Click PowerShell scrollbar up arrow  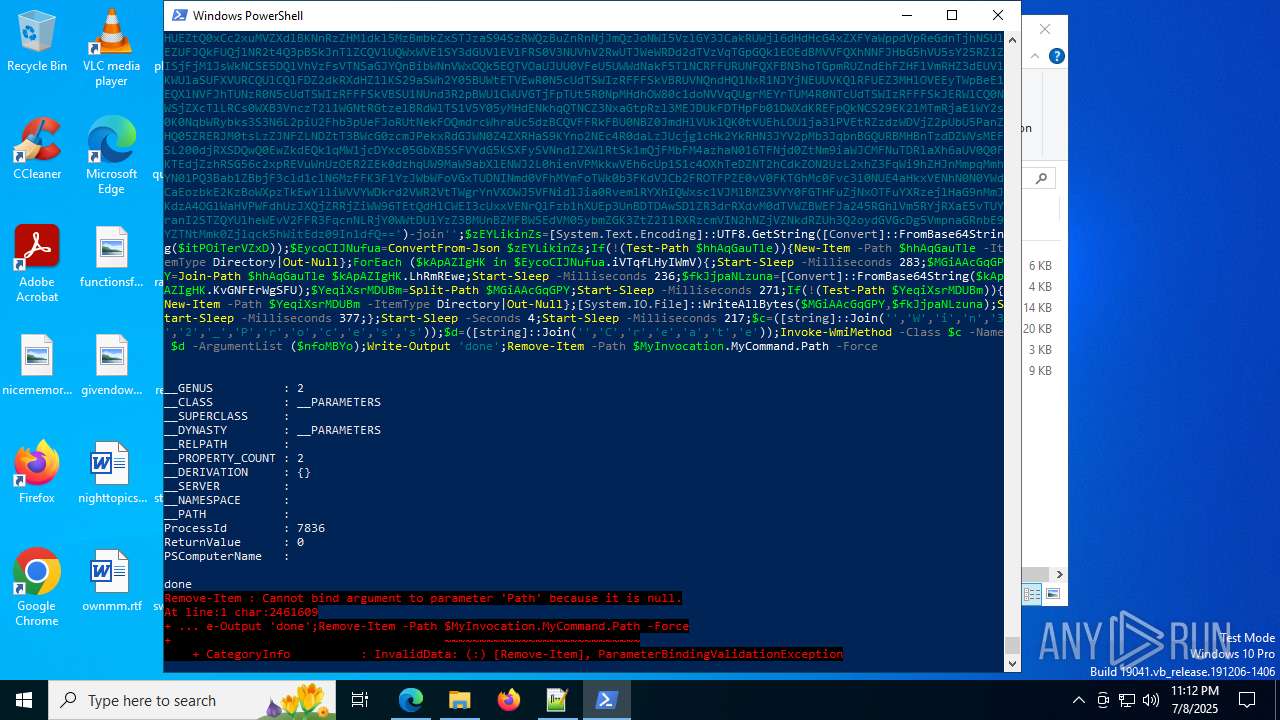coord(1012,39)
